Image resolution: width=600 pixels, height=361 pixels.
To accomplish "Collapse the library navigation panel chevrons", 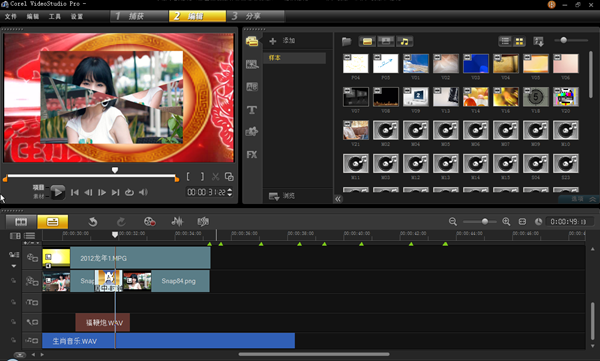I will [338, 199].
